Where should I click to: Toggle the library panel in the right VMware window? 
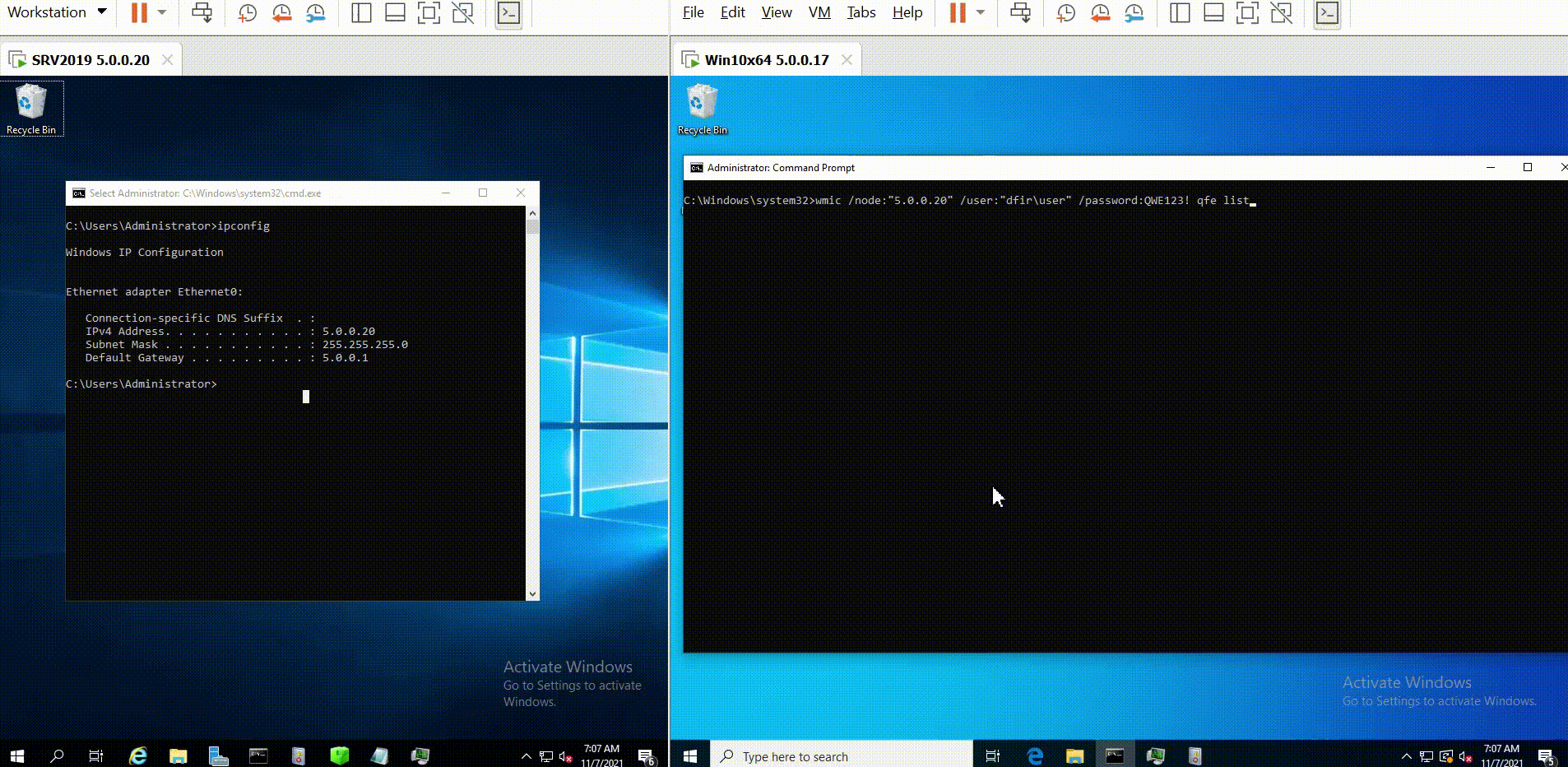click(x=1180, y=12)
